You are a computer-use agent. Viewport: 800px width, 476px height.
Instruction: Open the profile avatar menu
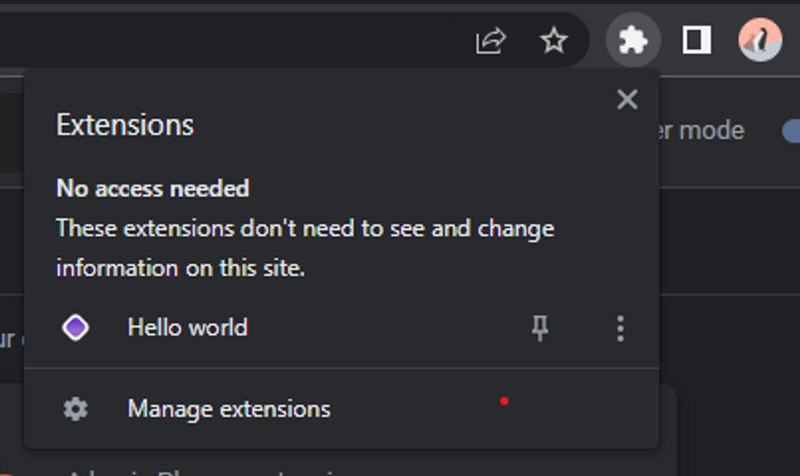point(760,40)
